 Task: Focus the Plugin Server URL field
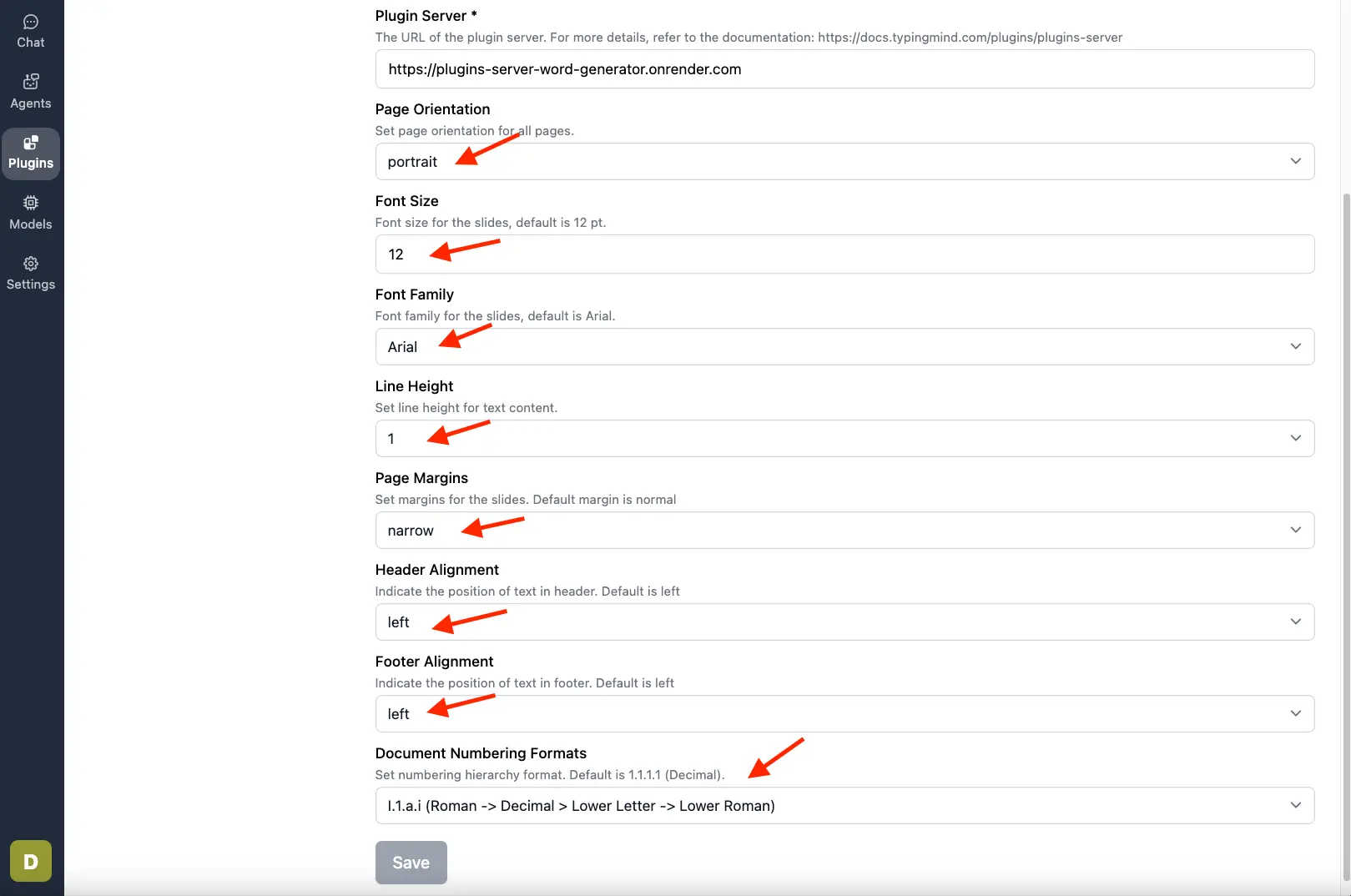[844, 69]
